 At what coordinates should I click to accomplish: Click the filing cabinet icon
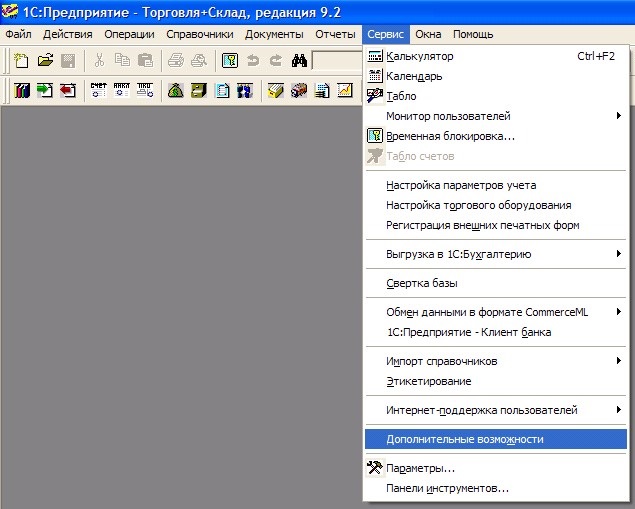pos(199,90)
